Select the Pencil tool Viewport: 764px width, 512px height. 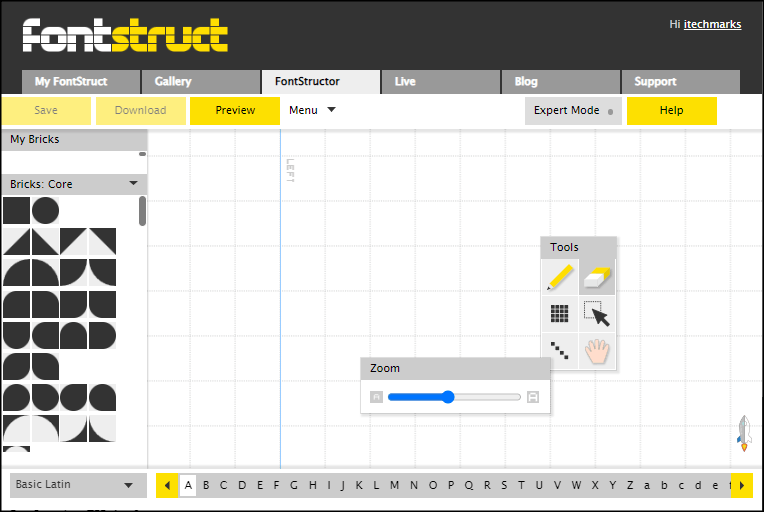(559, 277)
